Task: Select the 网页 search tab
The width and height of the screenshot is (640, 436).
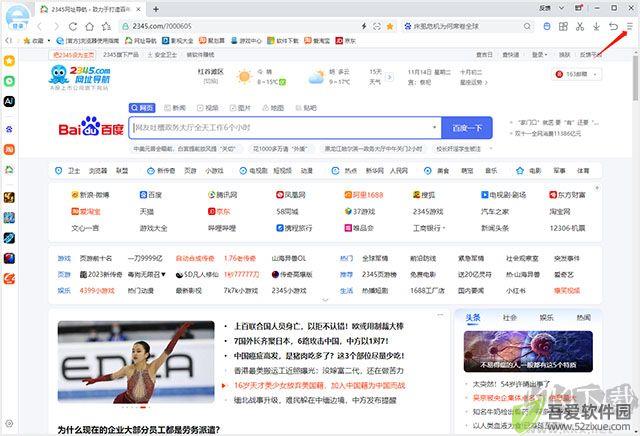Action: click(142, 108)
